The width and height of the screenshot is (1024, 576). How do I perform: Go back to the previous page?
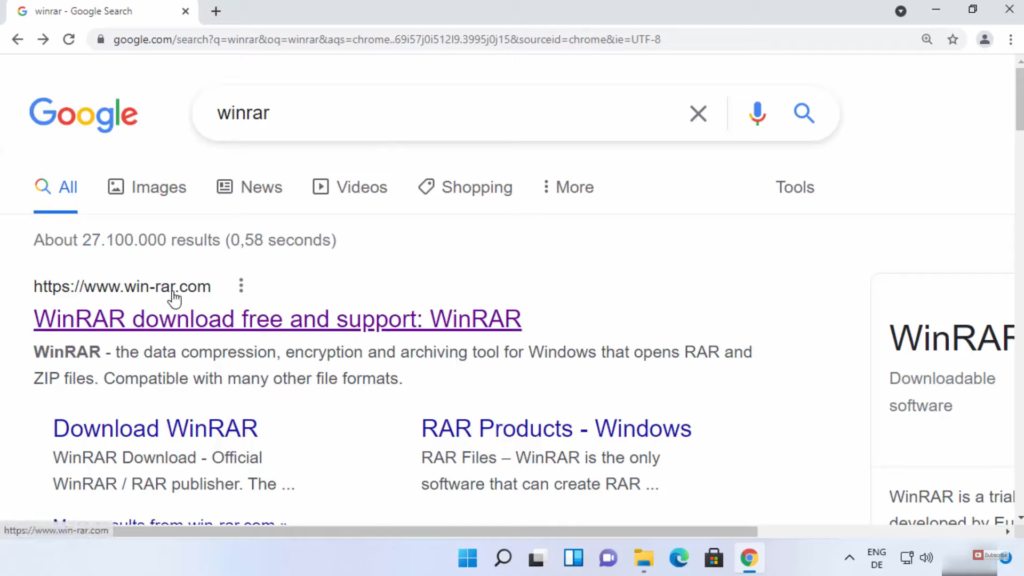pos(17,39)
